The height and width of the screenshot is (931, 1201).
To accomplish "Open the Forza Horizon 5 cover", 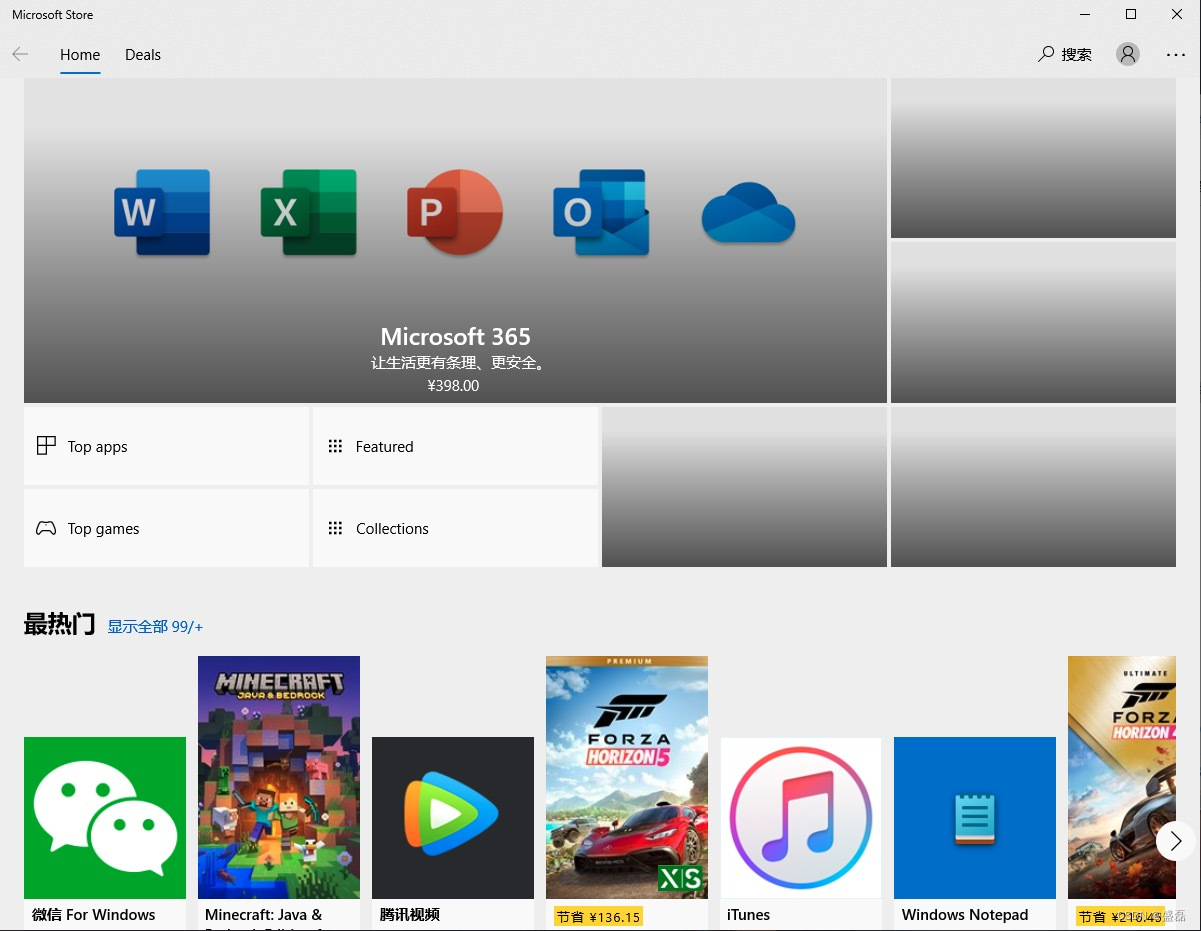I will click(x=627, y=777).
